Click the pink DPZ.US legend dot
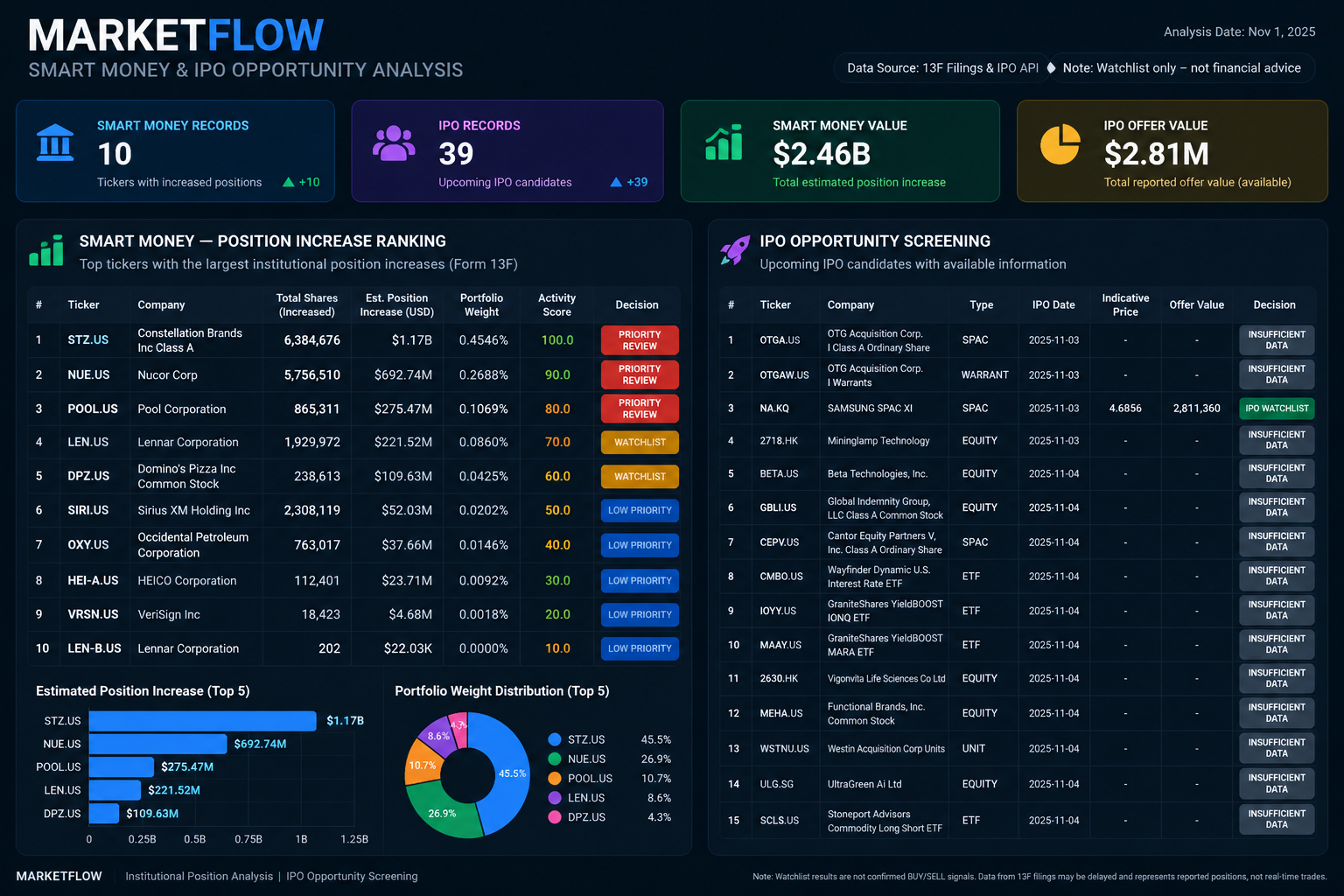This screenshot has height=896, width=1344. point(554,816)
